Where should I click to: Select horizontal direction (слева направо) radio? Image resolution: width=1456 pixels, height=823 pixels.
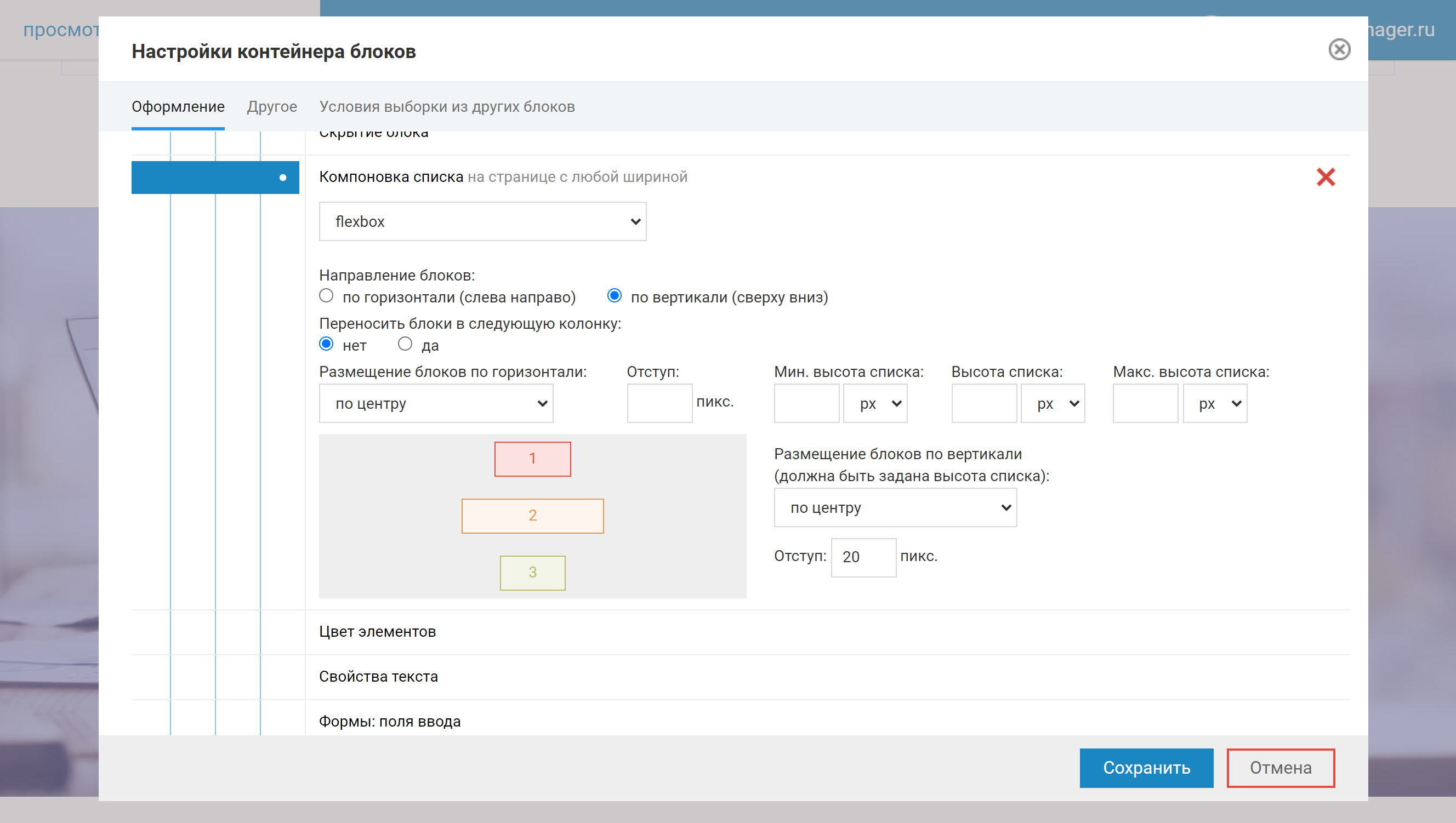(x=326, y=296)
